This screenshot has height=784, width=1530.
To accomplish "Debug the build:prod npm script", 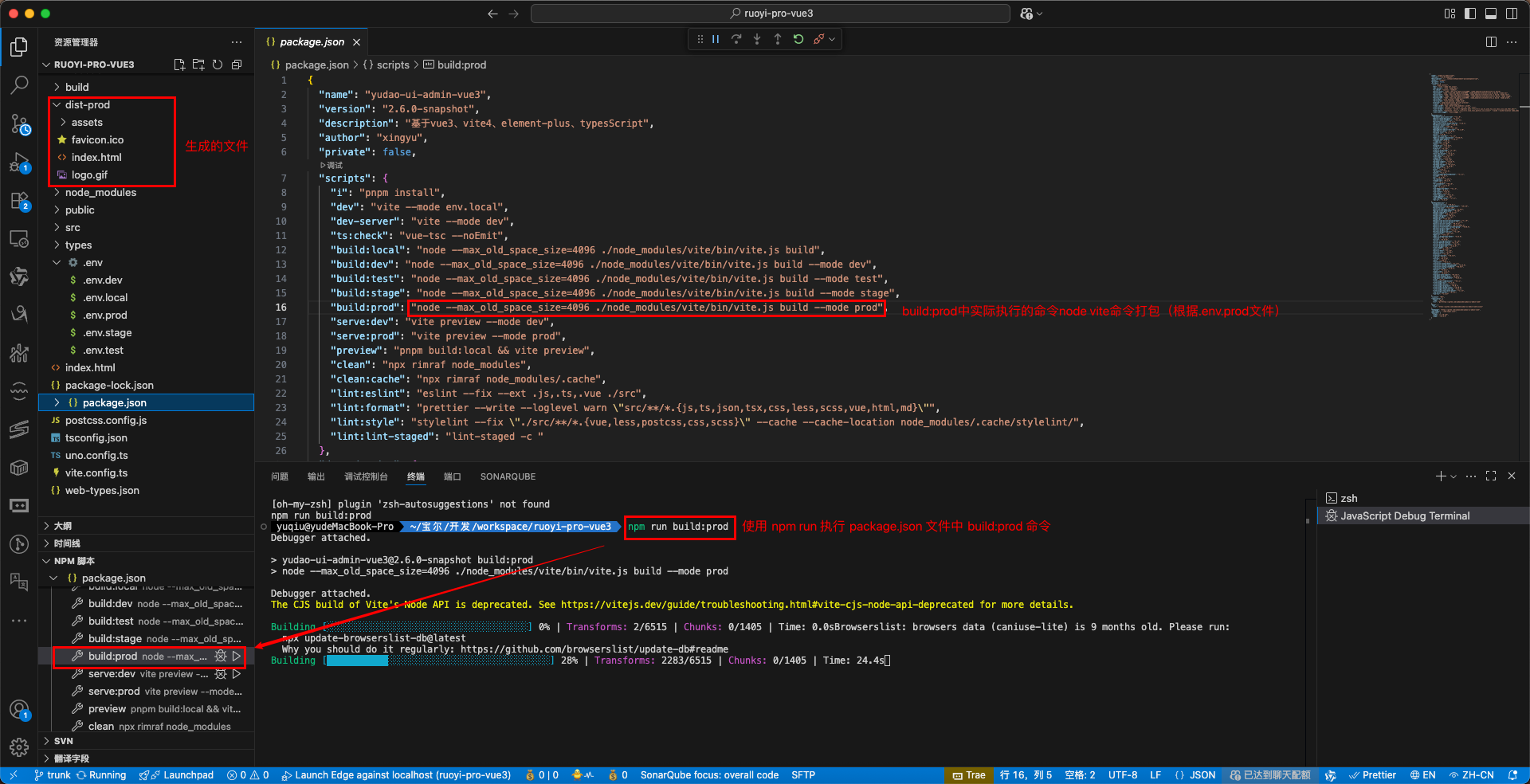I will pyautogui.click(x=221, y=657).
